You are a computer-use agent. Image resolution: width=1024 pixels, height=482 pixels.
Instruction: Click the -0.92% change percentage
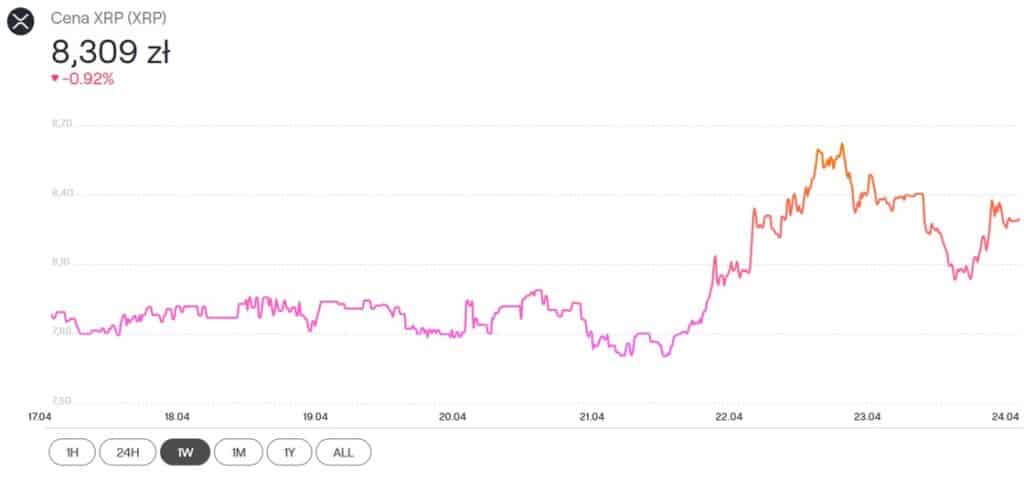tap(88, 79)
